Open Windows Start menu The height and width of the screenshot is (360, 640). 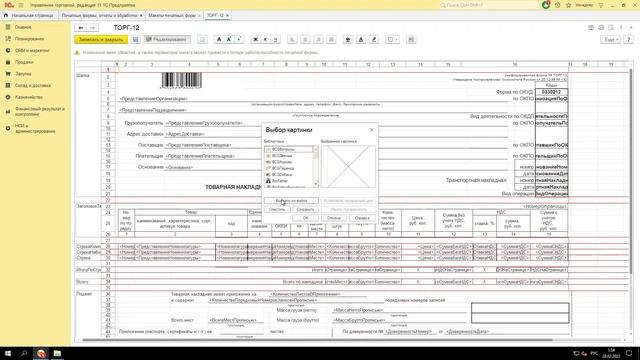click(7, 353)
